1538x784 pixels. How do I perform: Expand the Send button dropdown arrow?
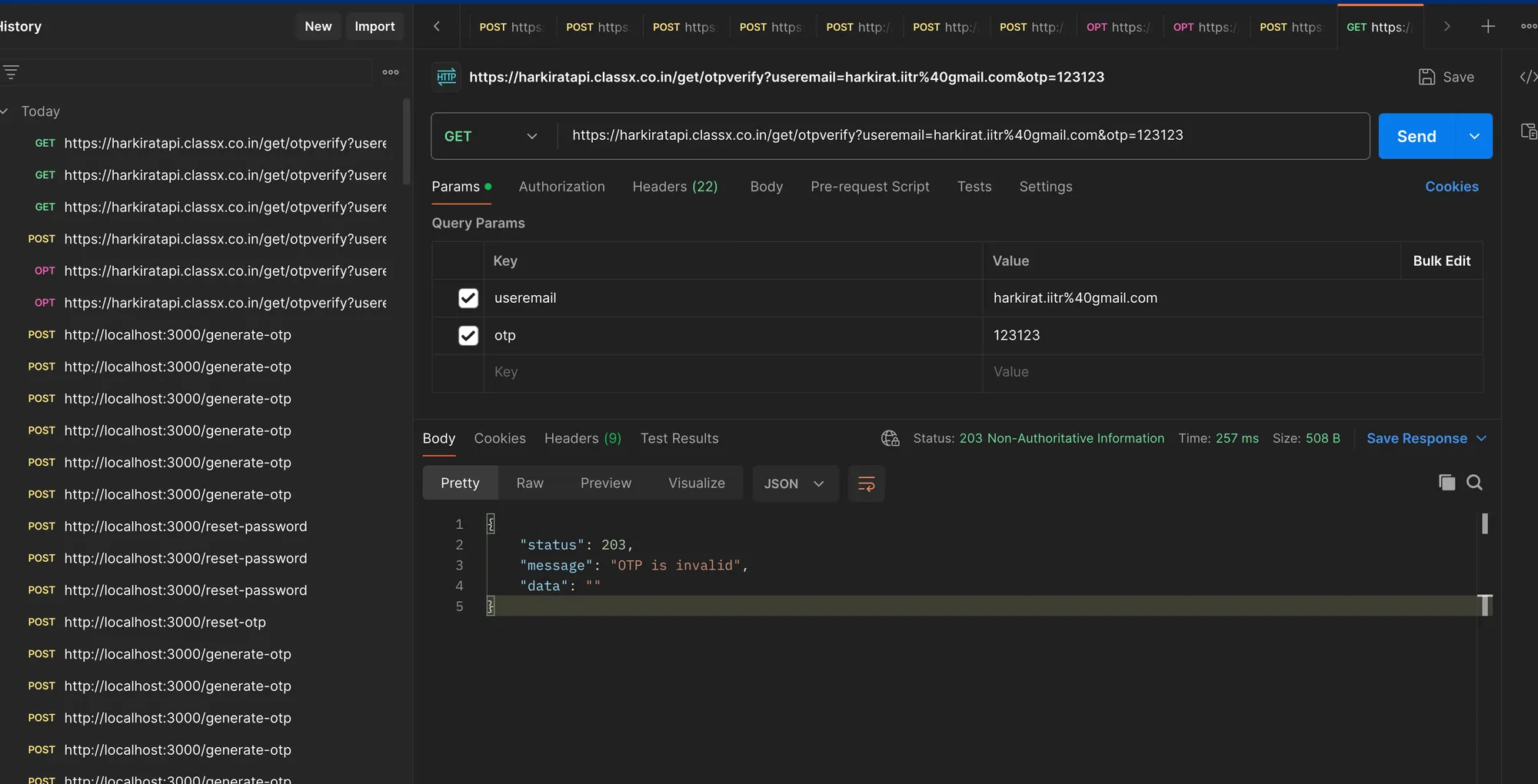pos(1474,136)
